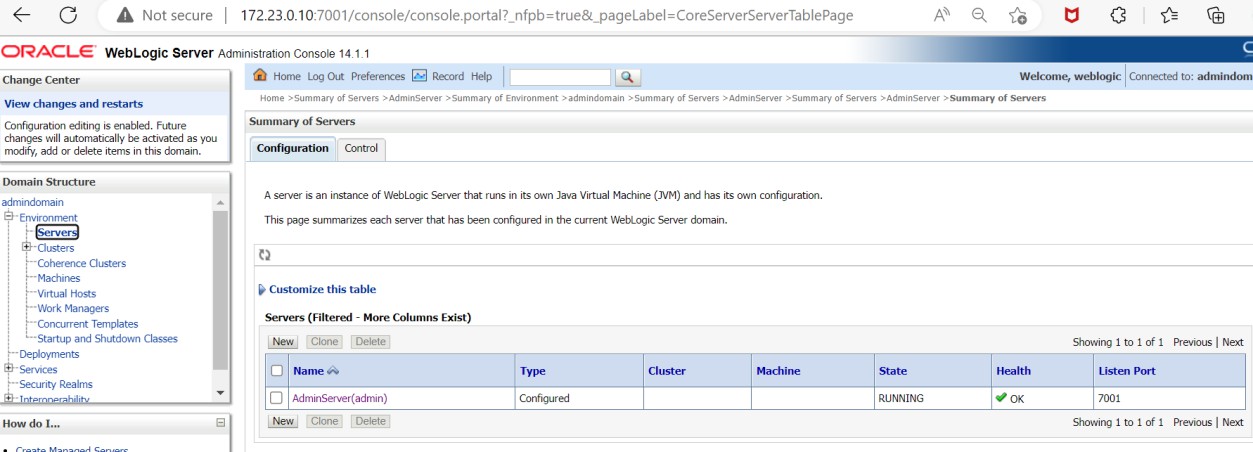Viewport: 1253px width, 452px height.
Task: Open browser extensions puzzle icon
Action: 1119,15
